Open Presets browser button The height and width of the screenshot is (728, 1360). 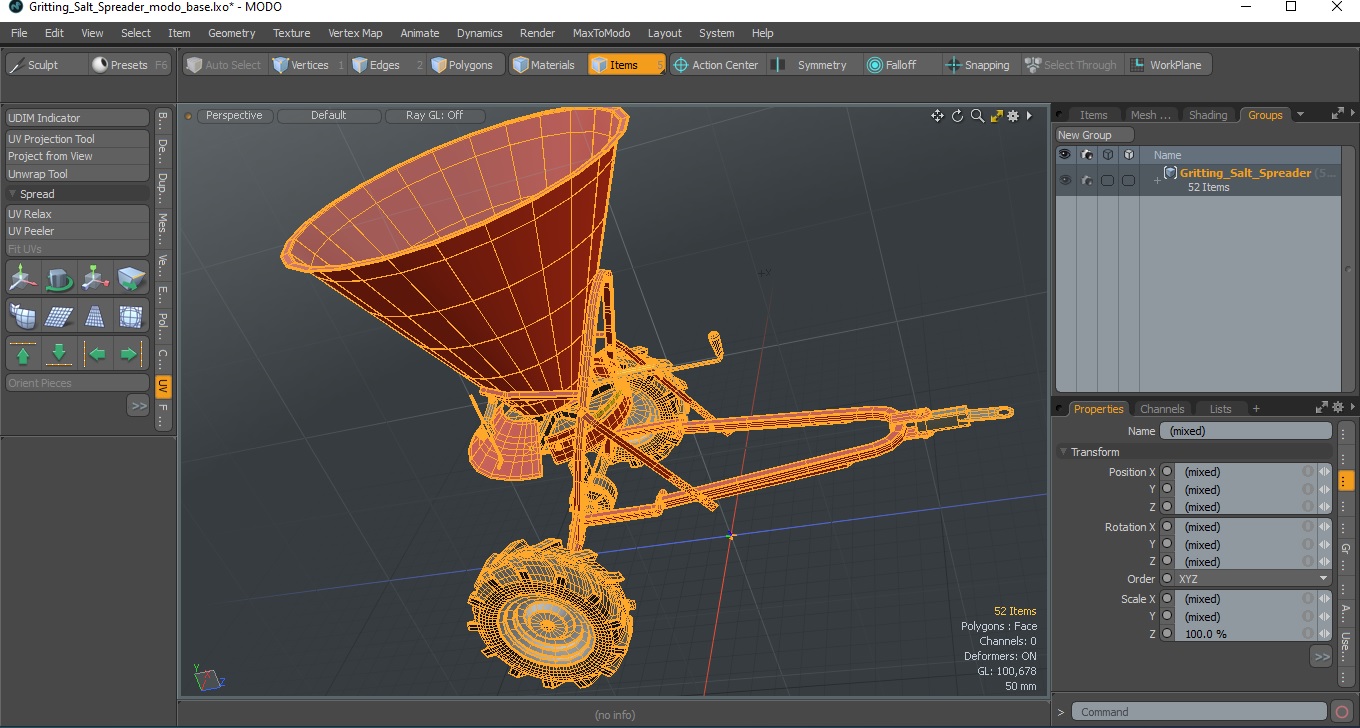130,65
